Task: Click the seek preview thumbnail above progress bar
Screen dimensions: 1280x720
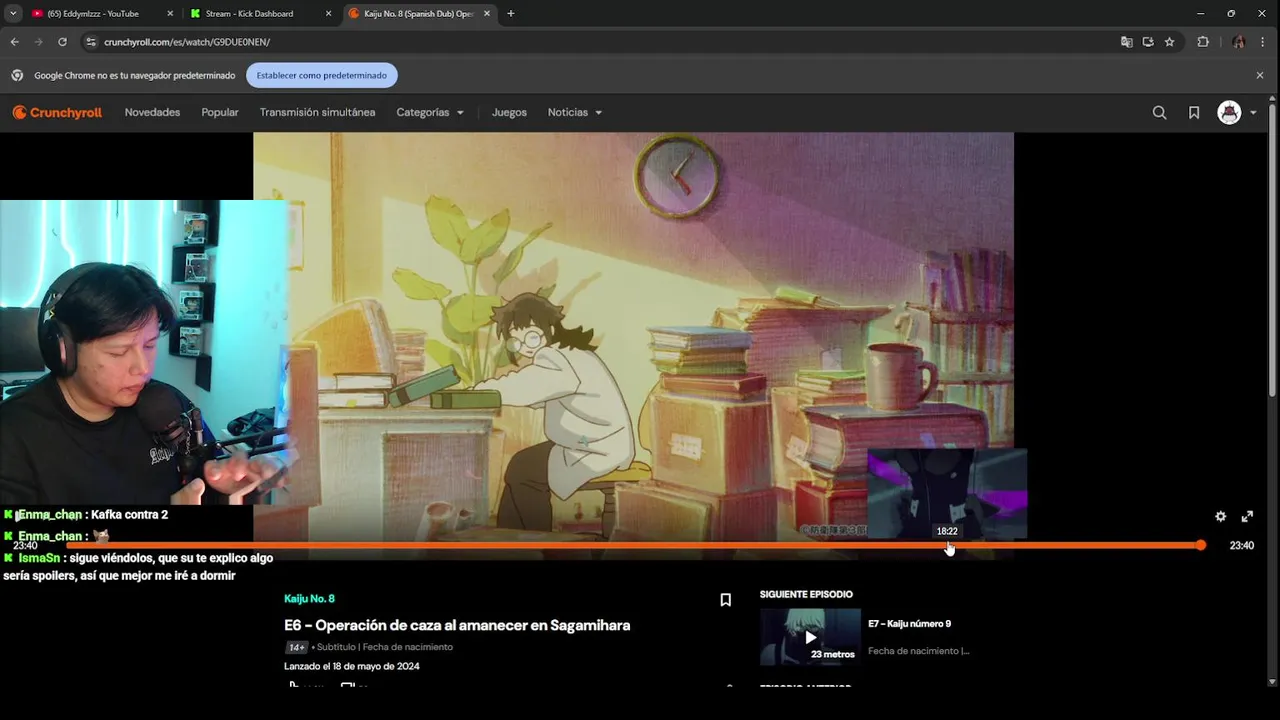Action: click(947, 494)
